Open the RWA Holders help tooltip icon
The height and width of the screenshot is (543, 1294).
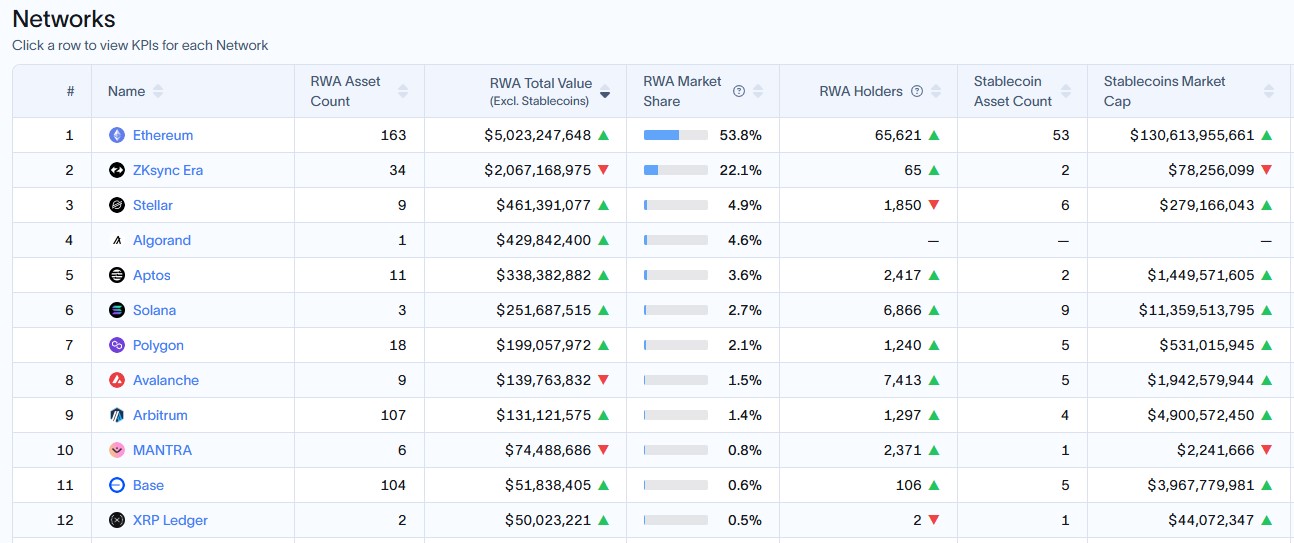pyautogui.click(x=915, y=91)
